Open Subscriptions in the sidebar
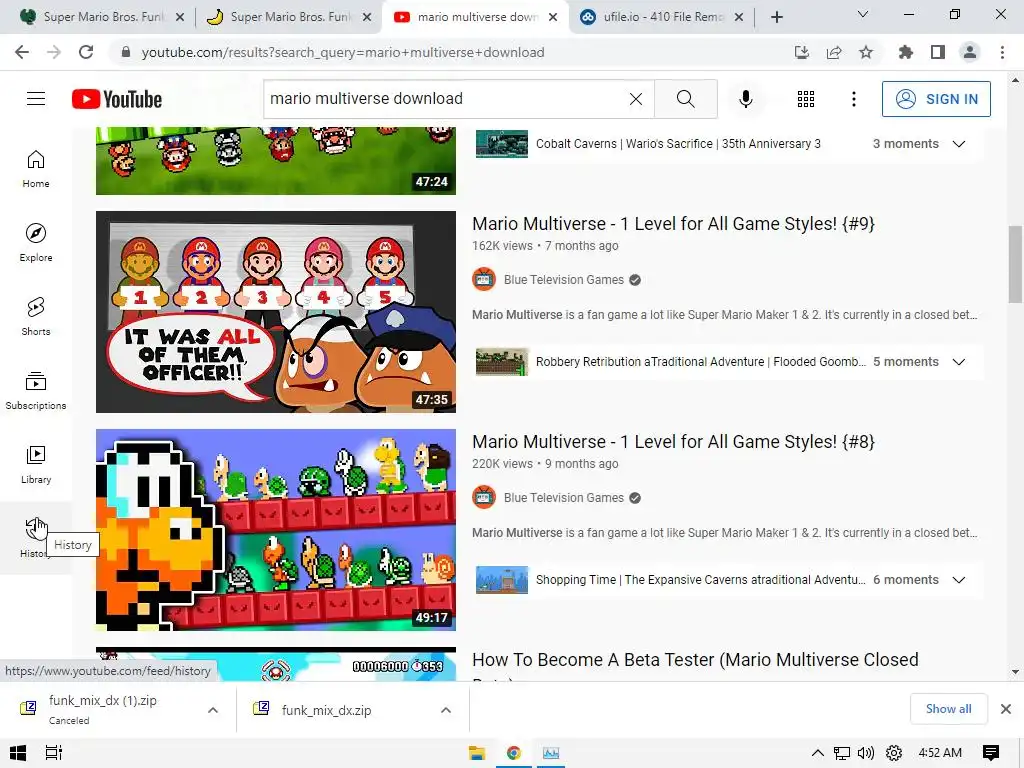The width and height of the screenshot is (1024, 768). [x=36, y=390]
